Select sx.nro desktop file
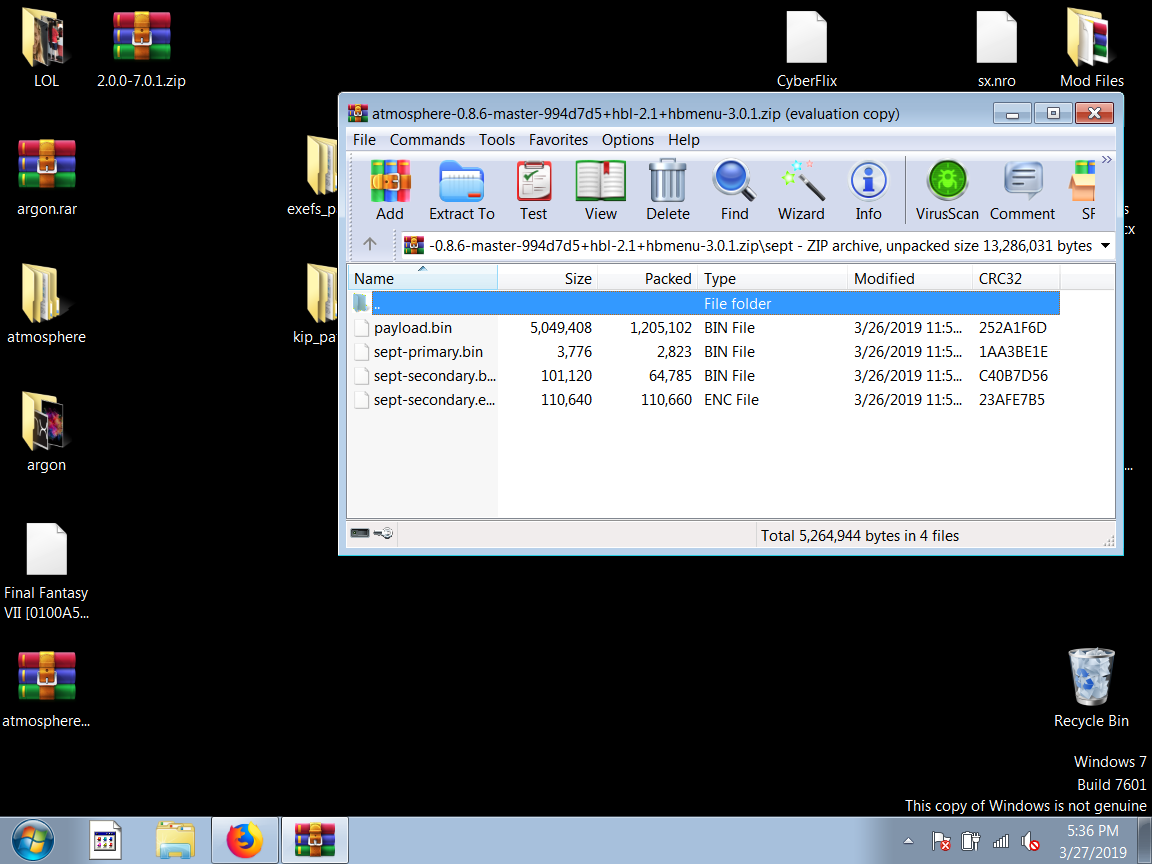The height and width of the screenshot is (864, 1152). coord(996,48)
